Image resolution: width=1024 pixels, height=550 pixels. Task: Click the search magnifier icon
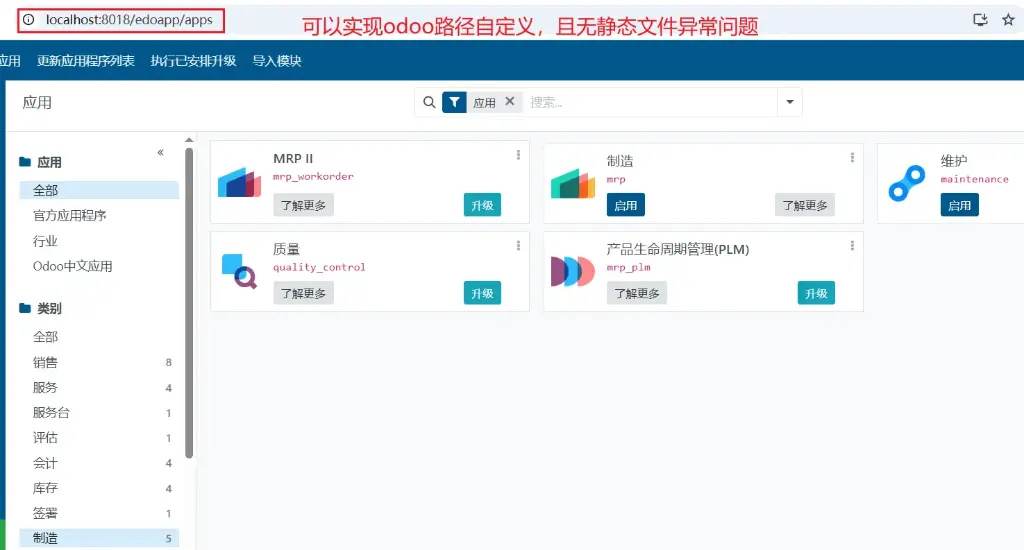429,103
